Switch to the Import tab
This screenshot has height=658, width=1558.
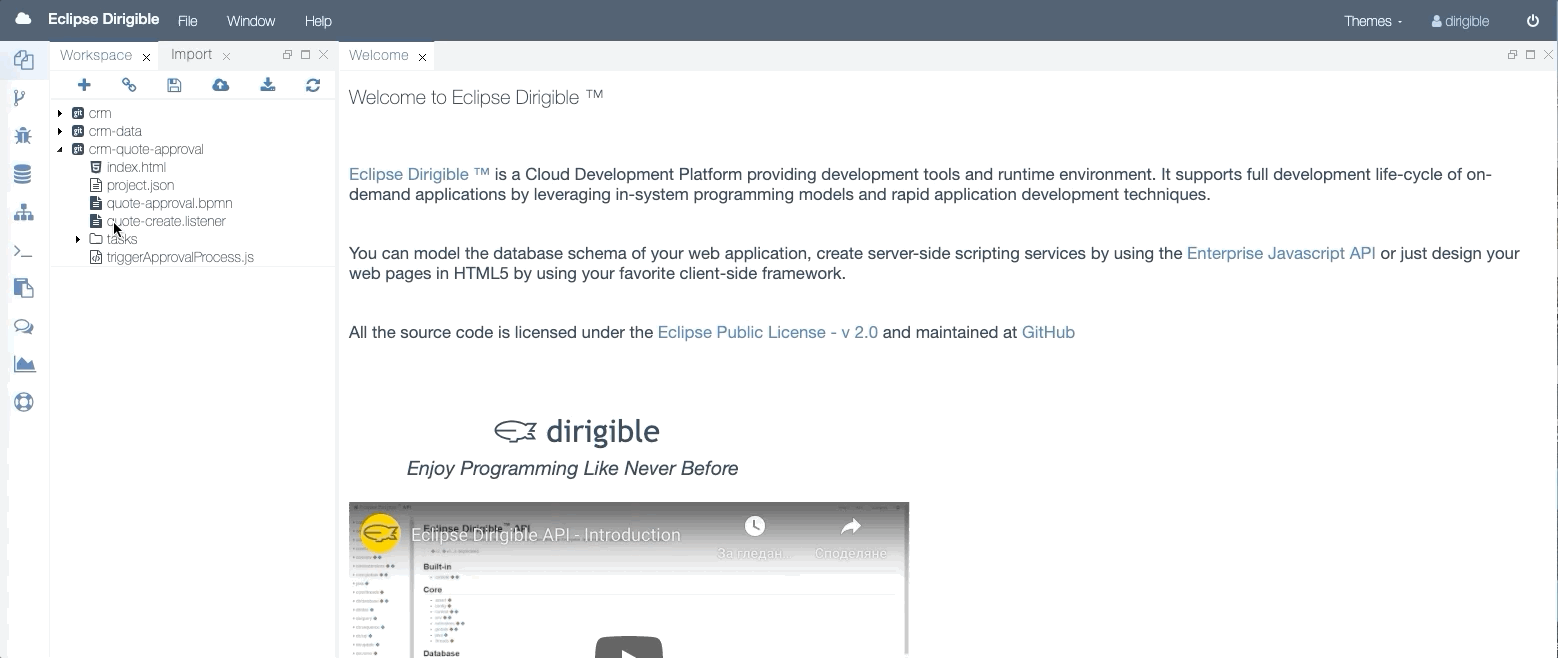(x=191, y=55)
